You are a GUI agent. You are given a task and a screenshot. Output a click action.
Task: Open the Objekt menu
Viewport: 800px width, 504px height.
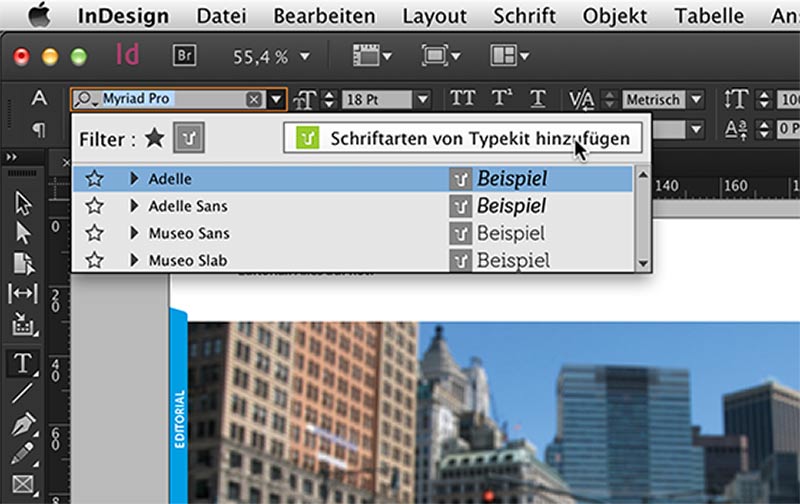[615, 16]
